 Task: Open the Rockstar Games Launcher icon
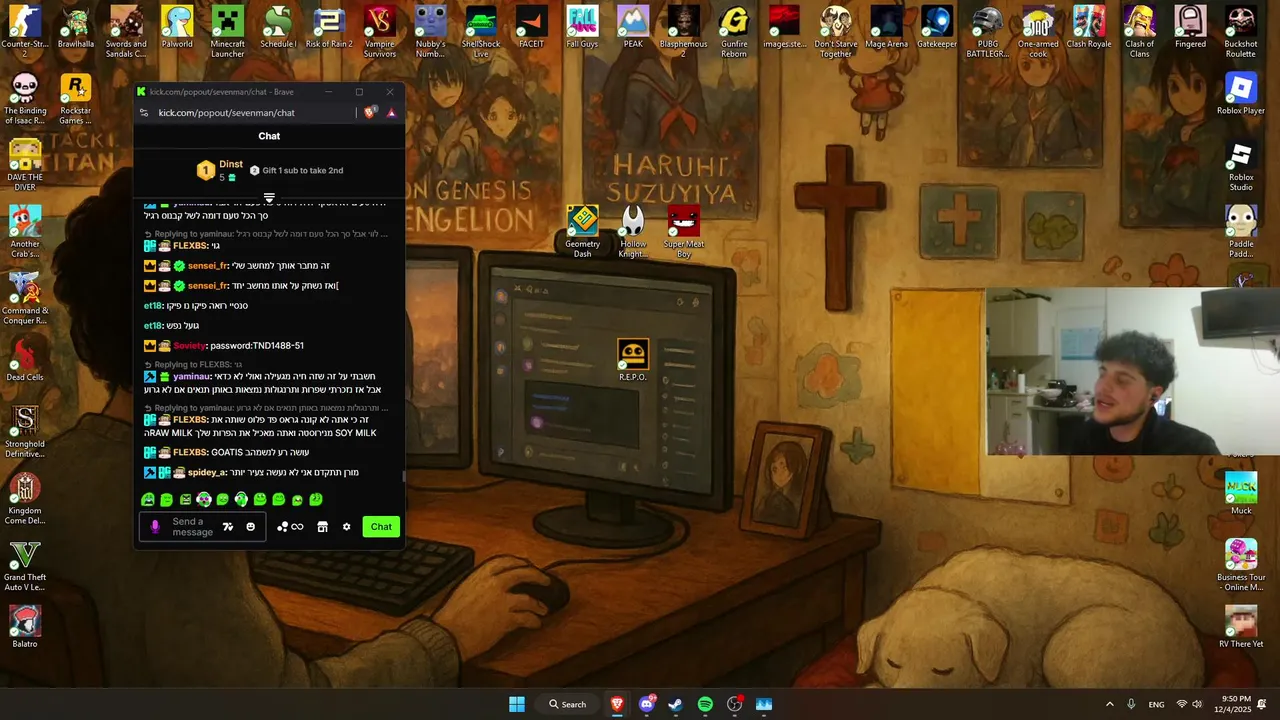pyautogui.click(x=76, y=98)
